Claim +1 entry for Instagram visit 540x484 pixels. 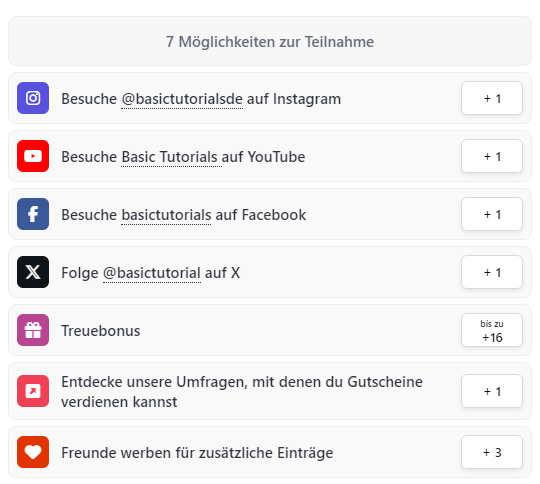click(492, 98)
